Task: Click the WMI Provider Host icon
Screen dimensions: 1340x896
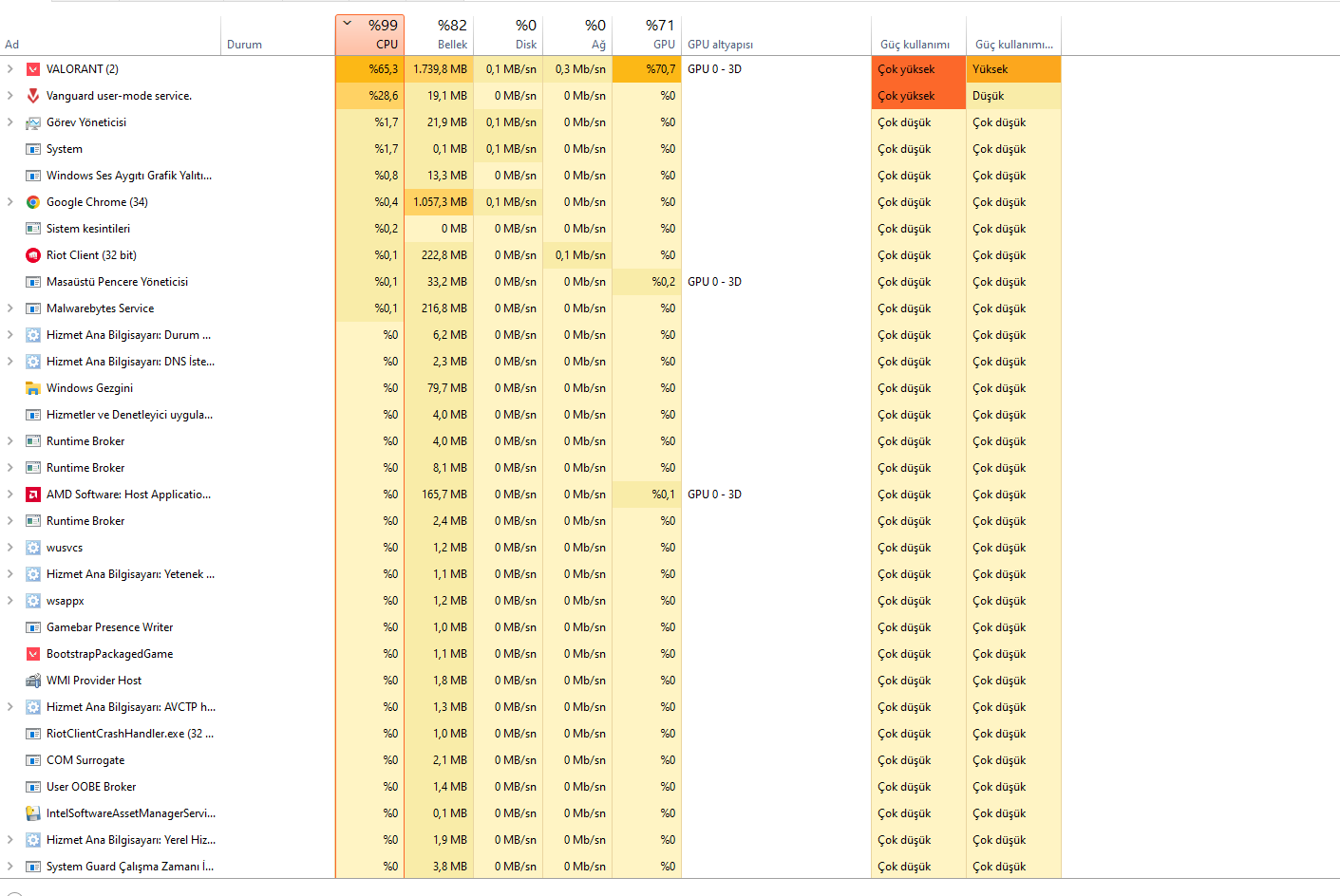Action: pyautogui.click(x=33, y=681)
